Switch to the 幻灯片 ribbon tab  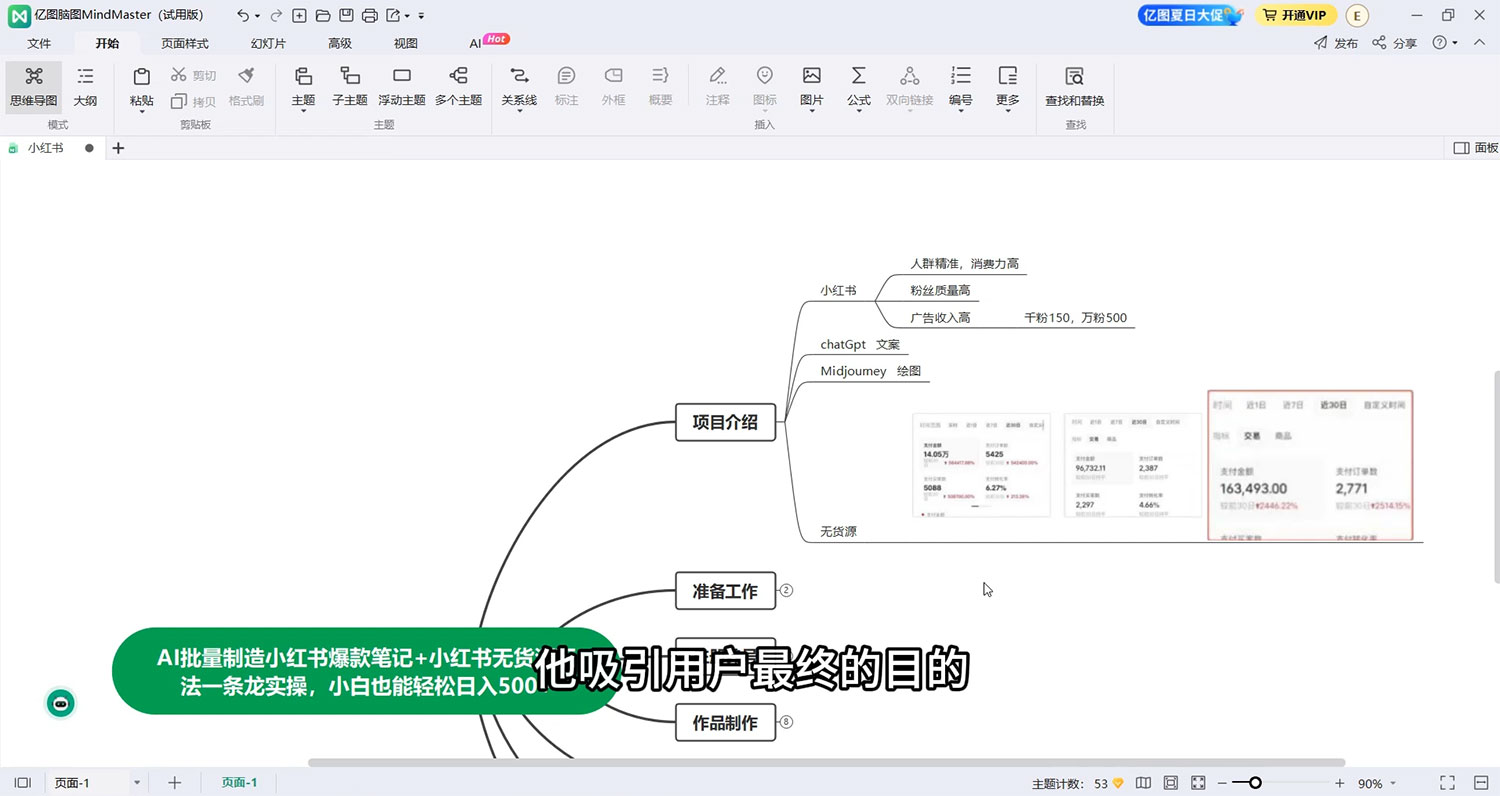267,43
